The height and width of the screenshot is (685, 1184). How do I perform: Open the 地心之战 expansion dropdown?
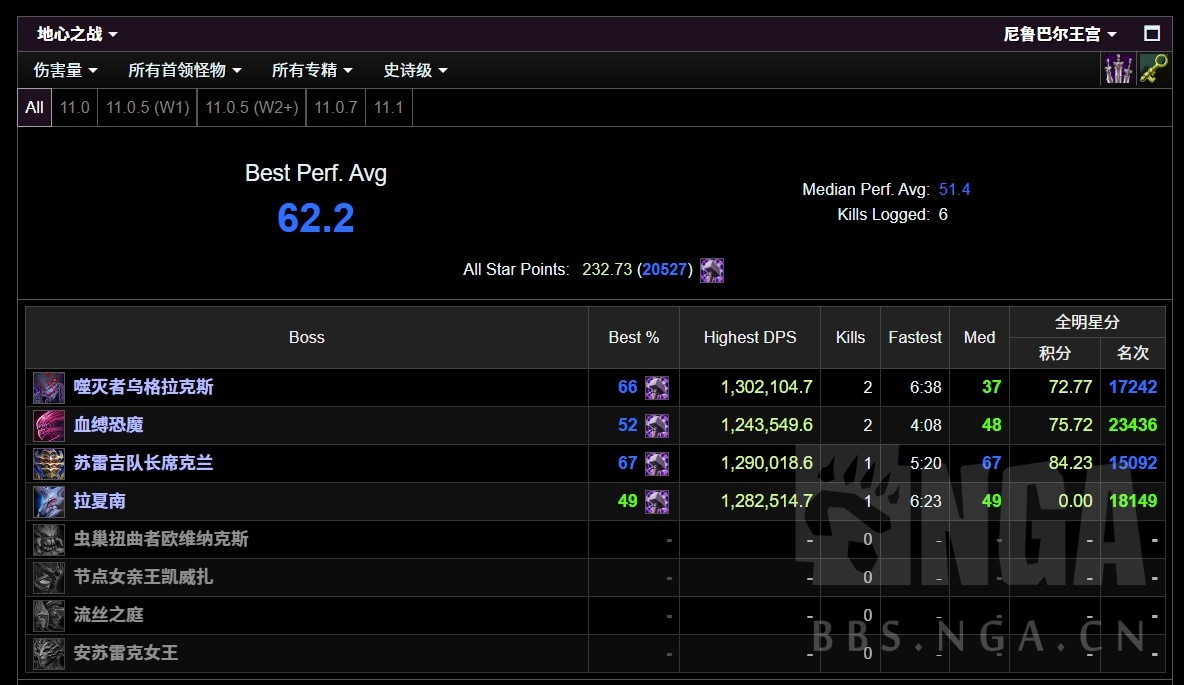click(77, 34)
